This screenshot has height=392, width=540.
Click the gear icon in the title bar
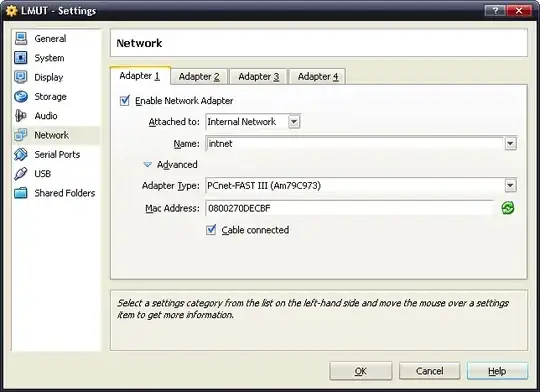[11, 11]
